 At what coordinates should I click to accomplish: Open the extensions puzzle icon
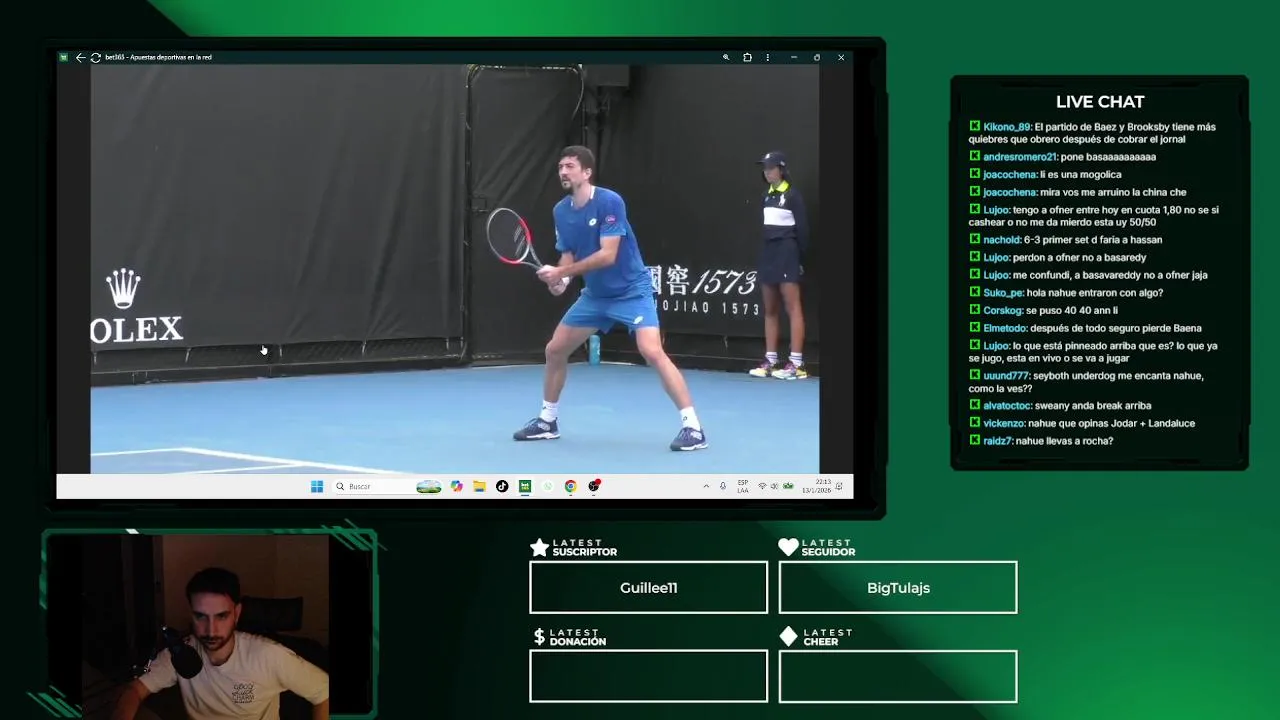pos(747,57)
